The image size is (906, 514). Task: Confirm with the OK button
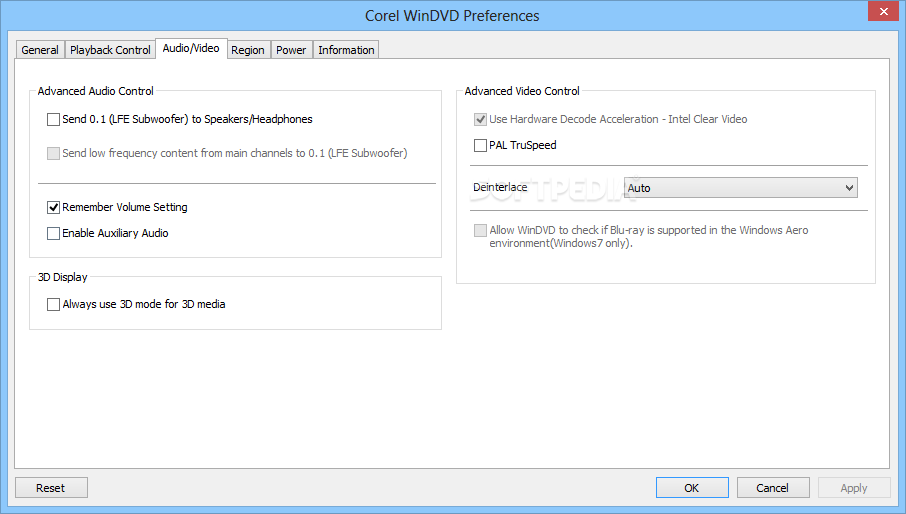692,488
